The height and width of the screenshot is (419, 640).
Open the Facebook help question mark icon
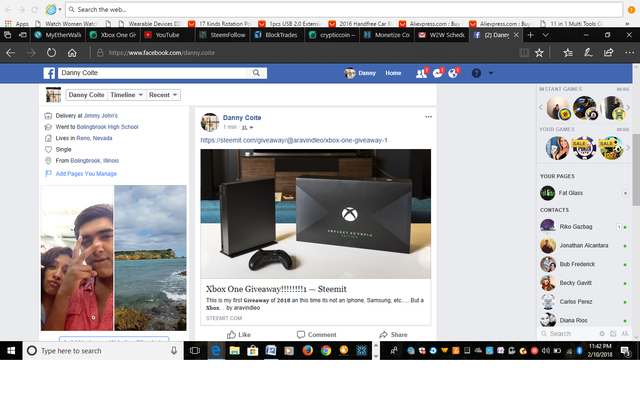pos(476,73)
